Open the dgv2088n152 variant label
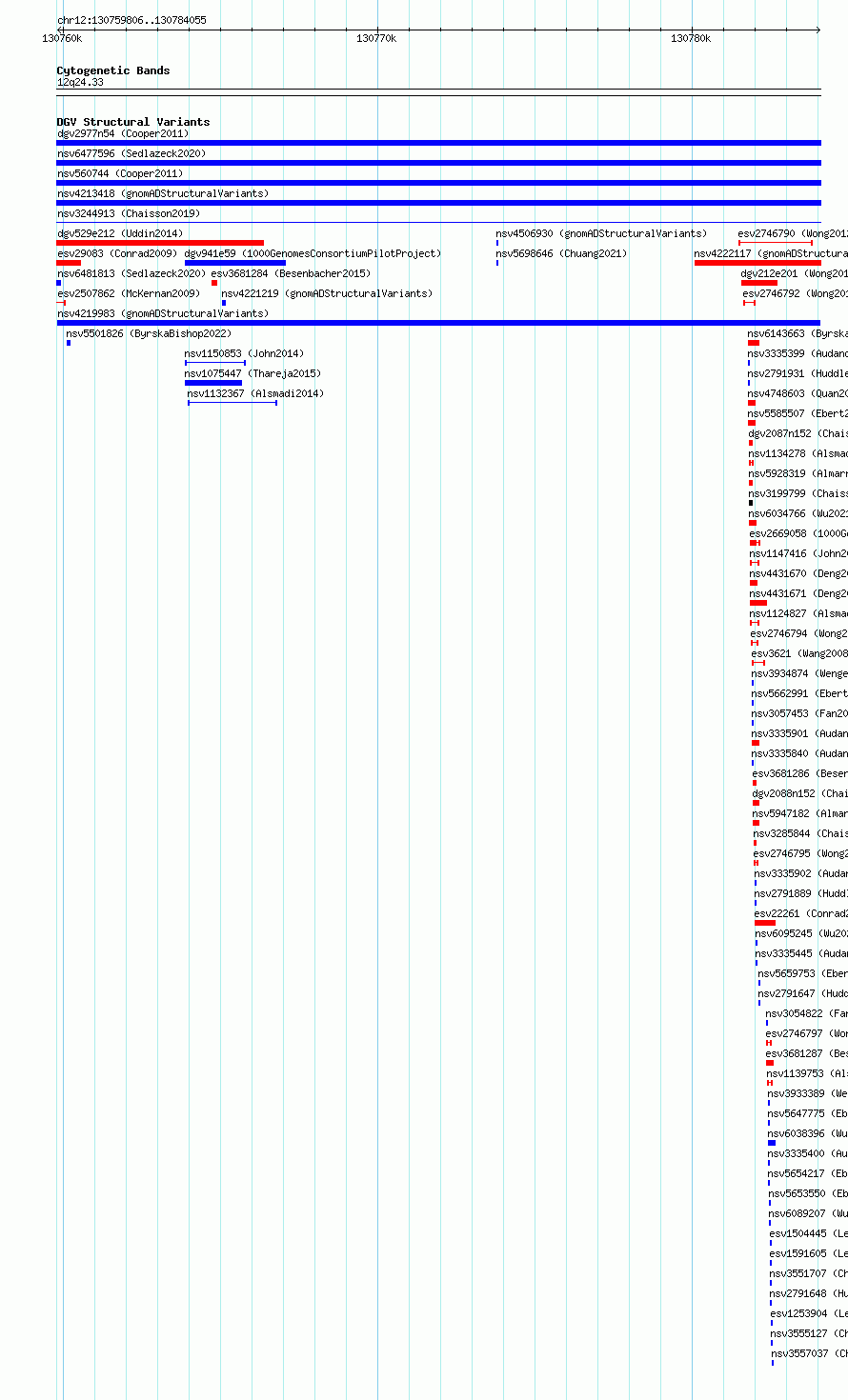The image size is (848, 1400). (799, 793)
